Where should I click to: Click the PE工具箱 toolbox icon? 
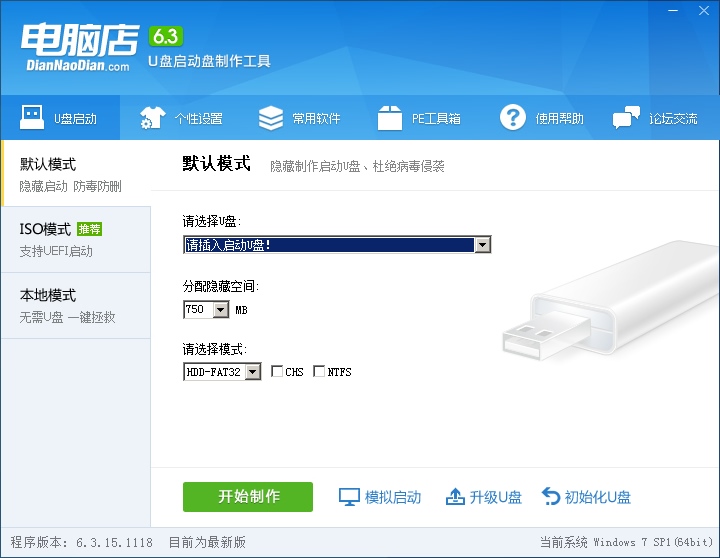pos(390,118)
